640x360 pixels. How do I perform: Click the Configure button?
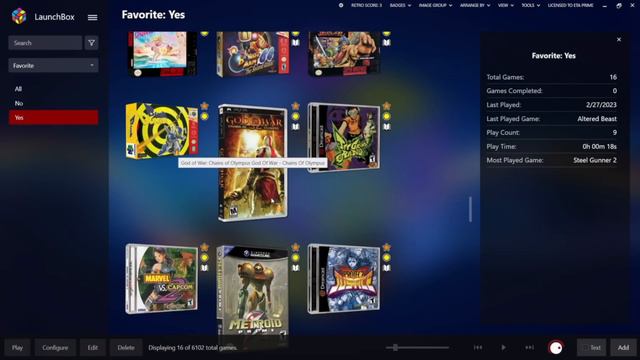pos(55,348)
